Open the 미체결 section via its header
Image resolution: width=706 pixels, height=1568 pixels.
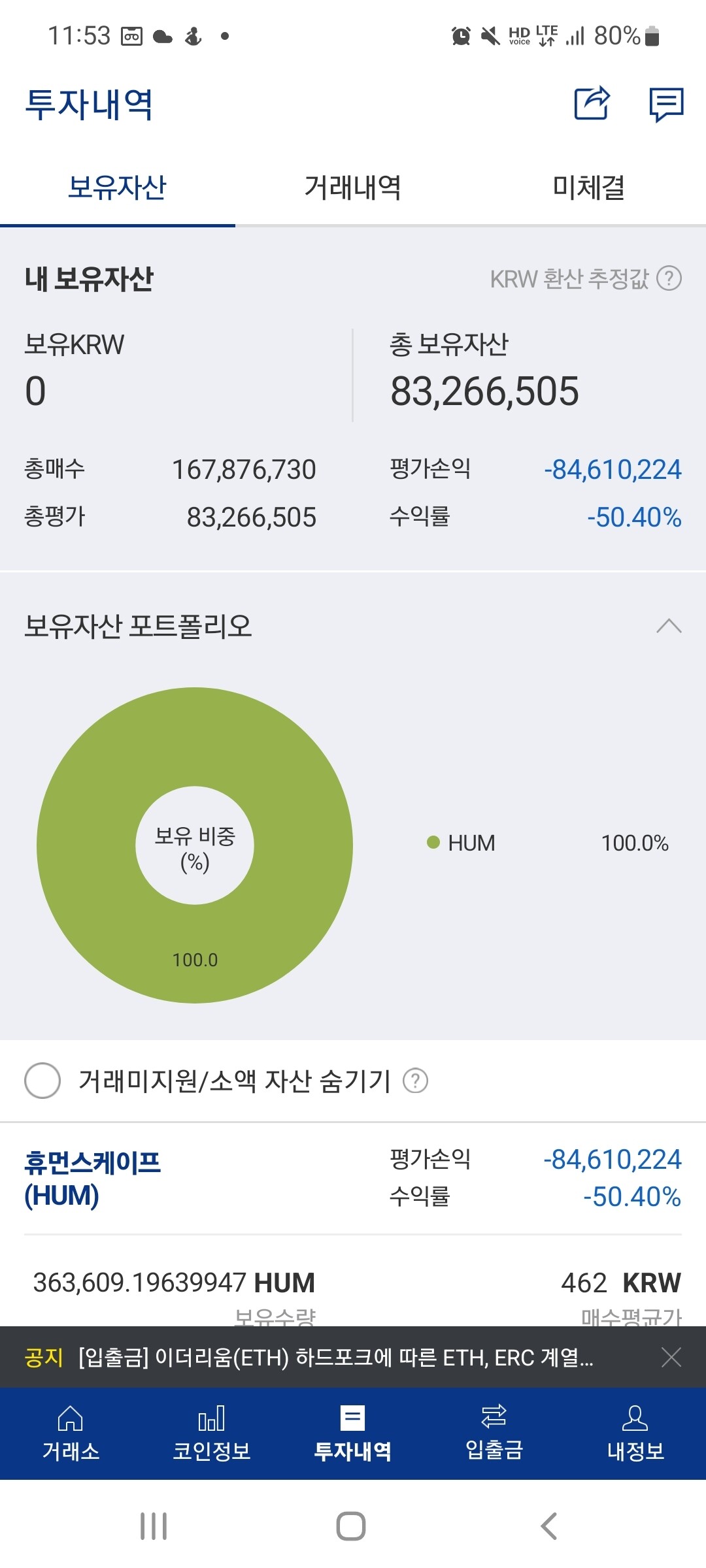[587, 188]
